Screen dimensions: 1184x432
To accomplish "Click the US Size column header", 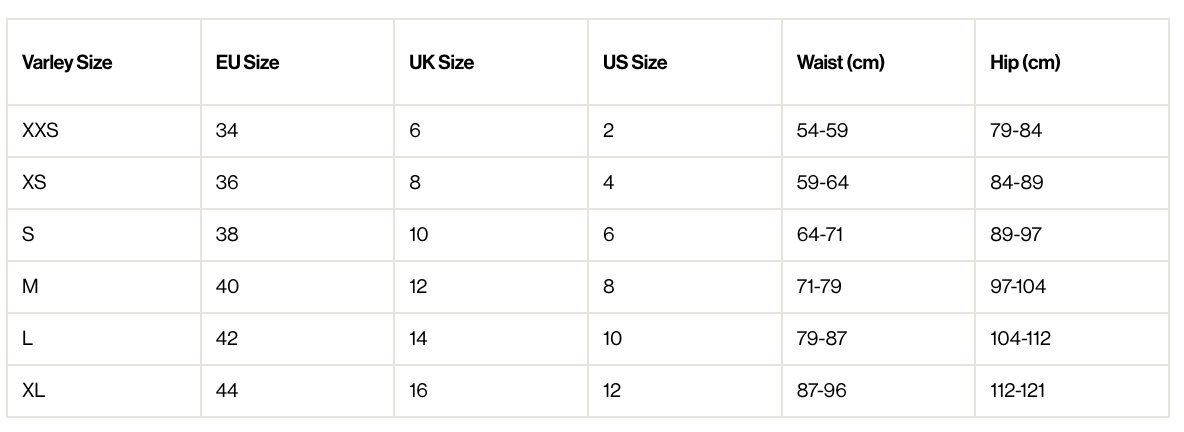I will click(635, 63).
